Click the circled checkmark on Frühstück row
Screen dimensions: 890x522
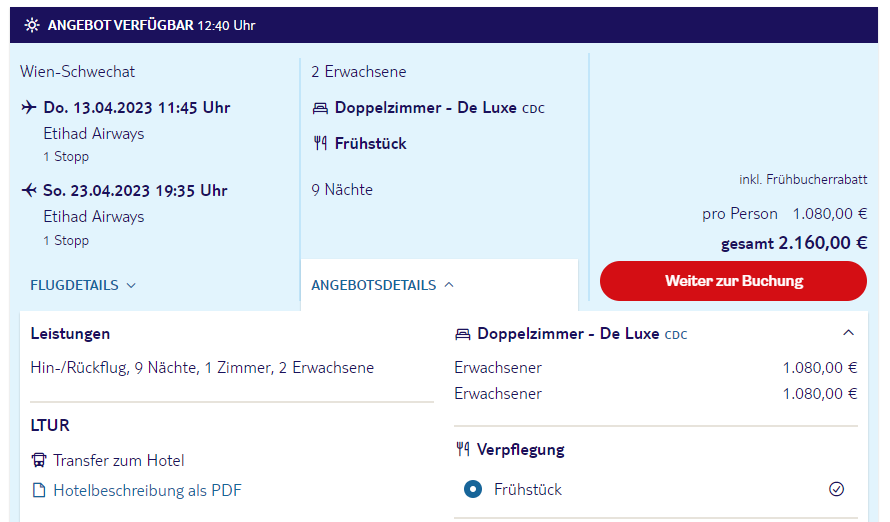[836, 489]
